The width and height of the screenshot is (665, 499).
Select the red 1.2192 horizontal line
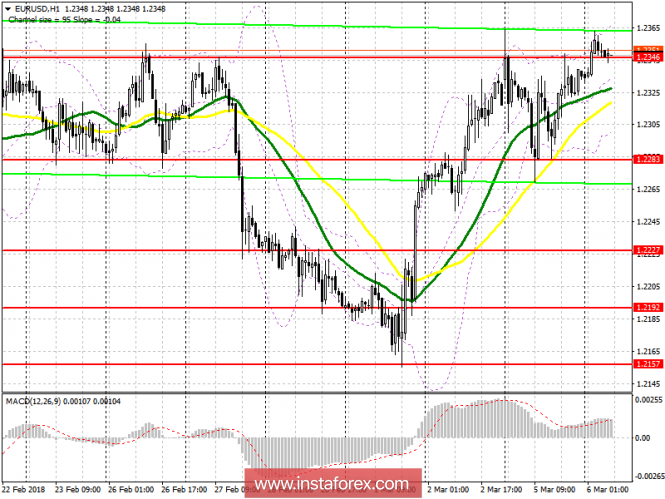pyautogui.click(x=316, y=307)
